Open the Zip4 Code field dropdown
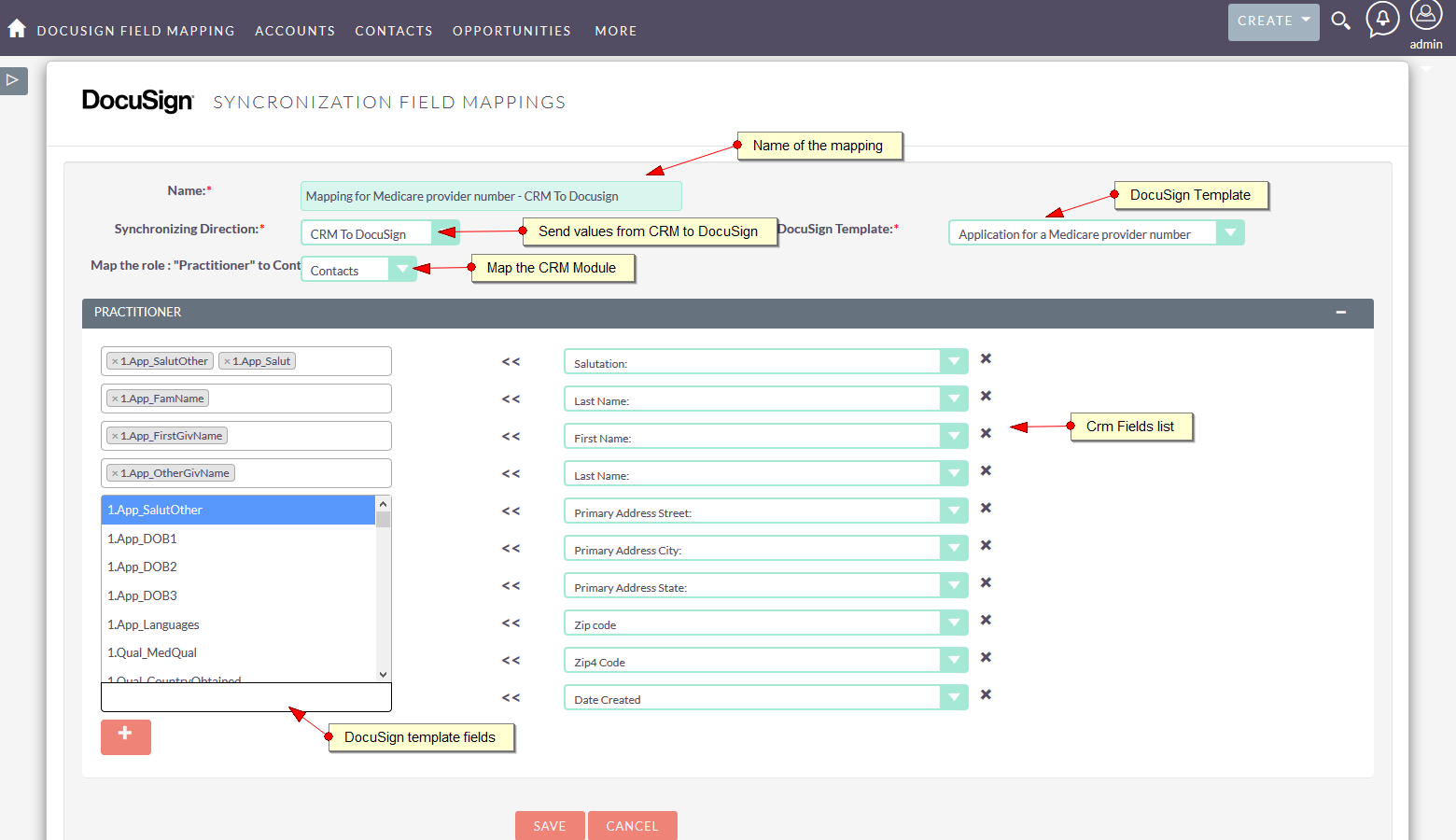Screen dimensions: 1456x840 tap(765, 660)
